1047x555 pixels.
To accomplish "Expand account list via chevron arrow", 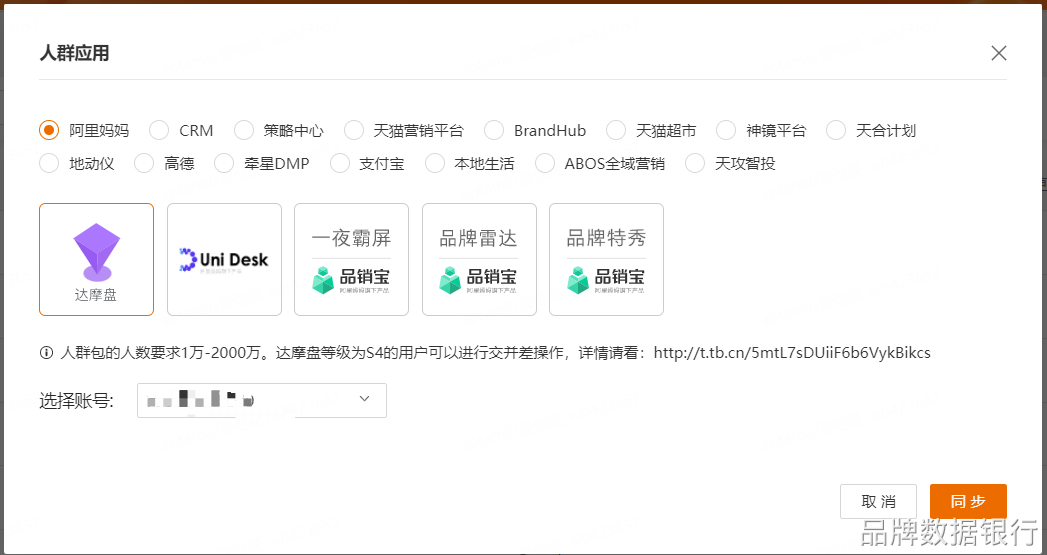I will click(x=365, y=399).
